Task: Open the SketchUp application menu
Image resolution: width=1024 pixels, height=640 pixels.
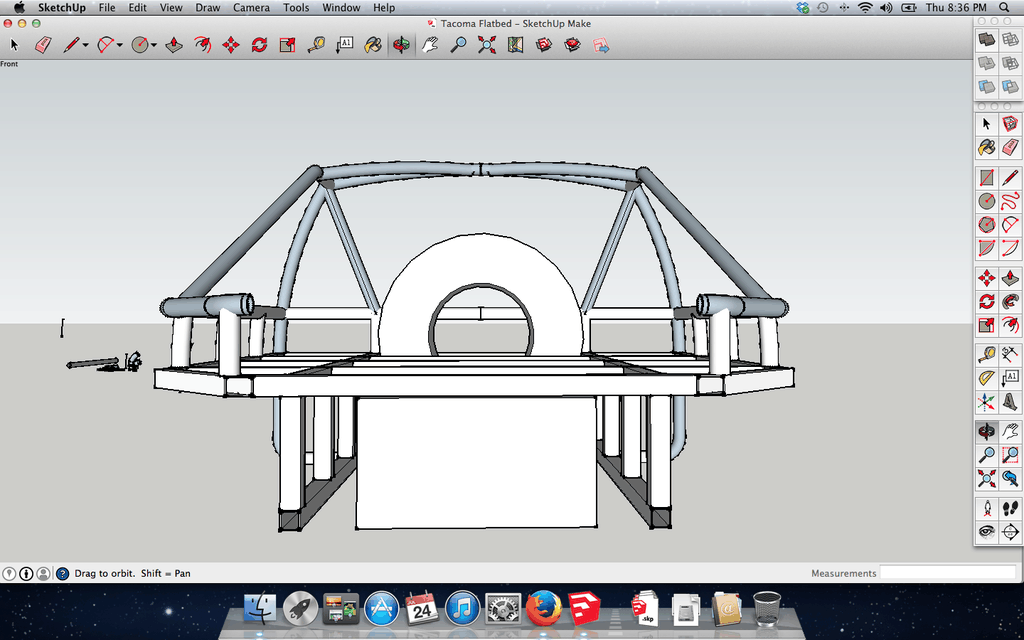Action: pyautogui.click(x=61, y=8)
